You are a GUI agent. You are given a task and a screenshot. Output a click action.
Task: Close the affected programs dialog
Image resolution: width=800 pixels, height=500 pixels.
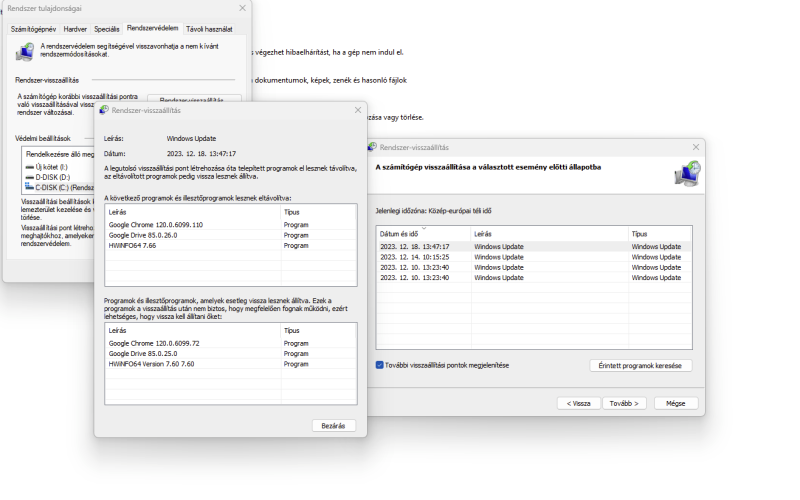358,110
